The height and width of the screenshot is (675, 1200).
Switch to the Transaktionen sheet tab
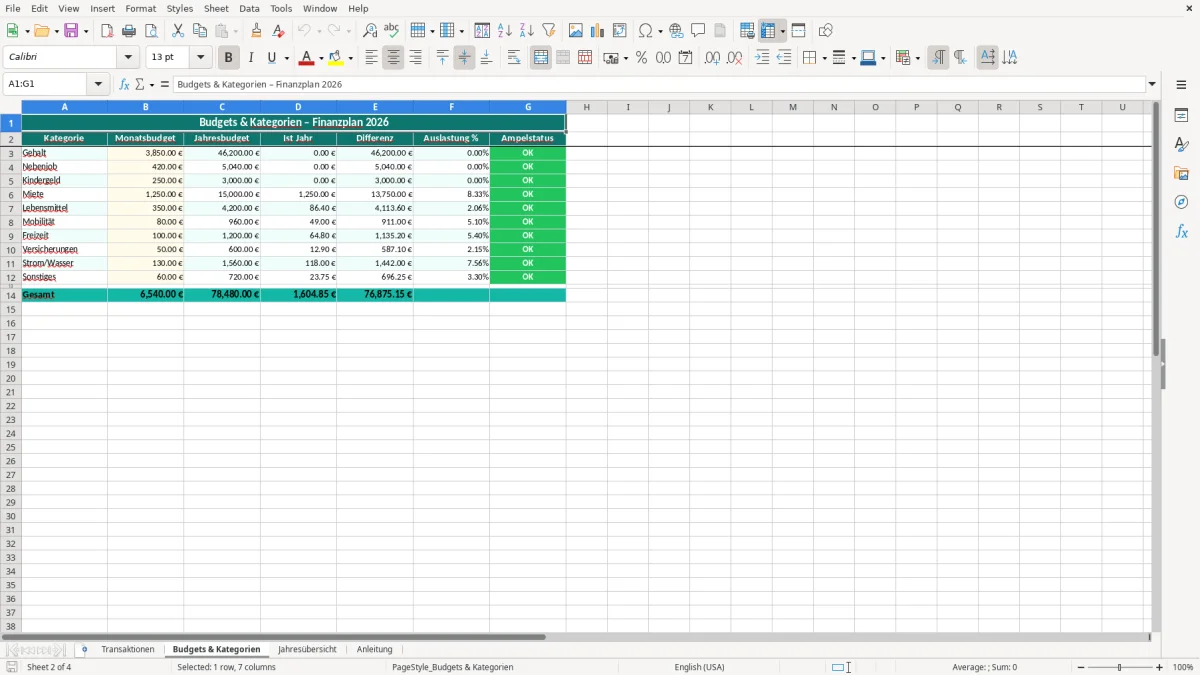click(x=128, y=650)
